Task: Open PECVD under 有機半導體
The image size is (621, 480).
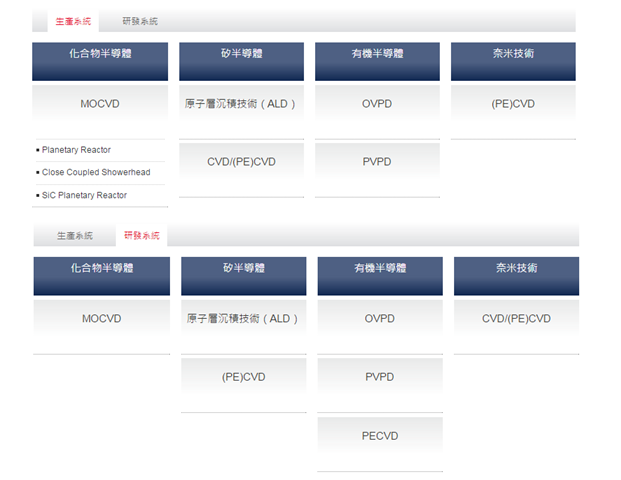Action: pos(379,436)
